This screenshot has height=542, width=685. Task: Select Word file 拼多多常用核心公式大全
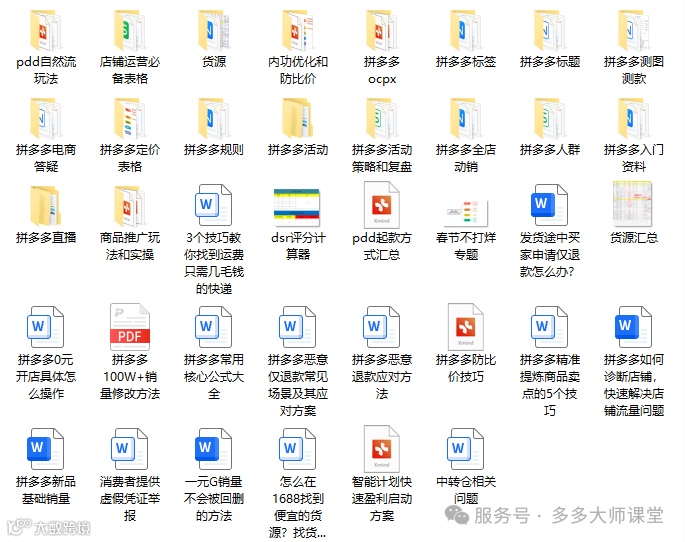[x=214, y=327]
